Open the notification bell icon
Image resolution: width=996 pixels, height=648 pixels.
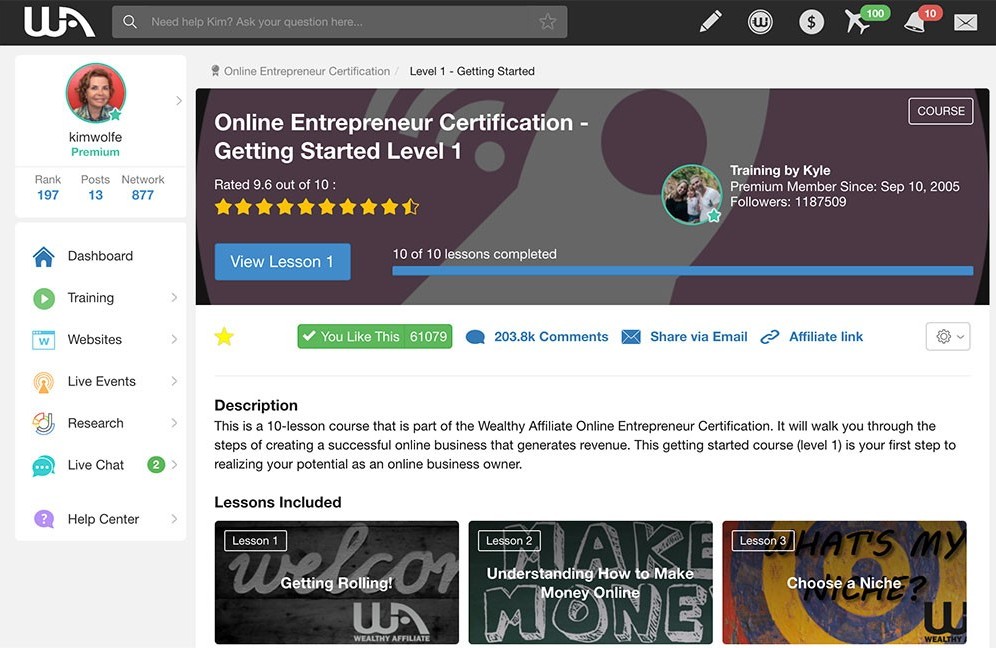tap(915, 22)
